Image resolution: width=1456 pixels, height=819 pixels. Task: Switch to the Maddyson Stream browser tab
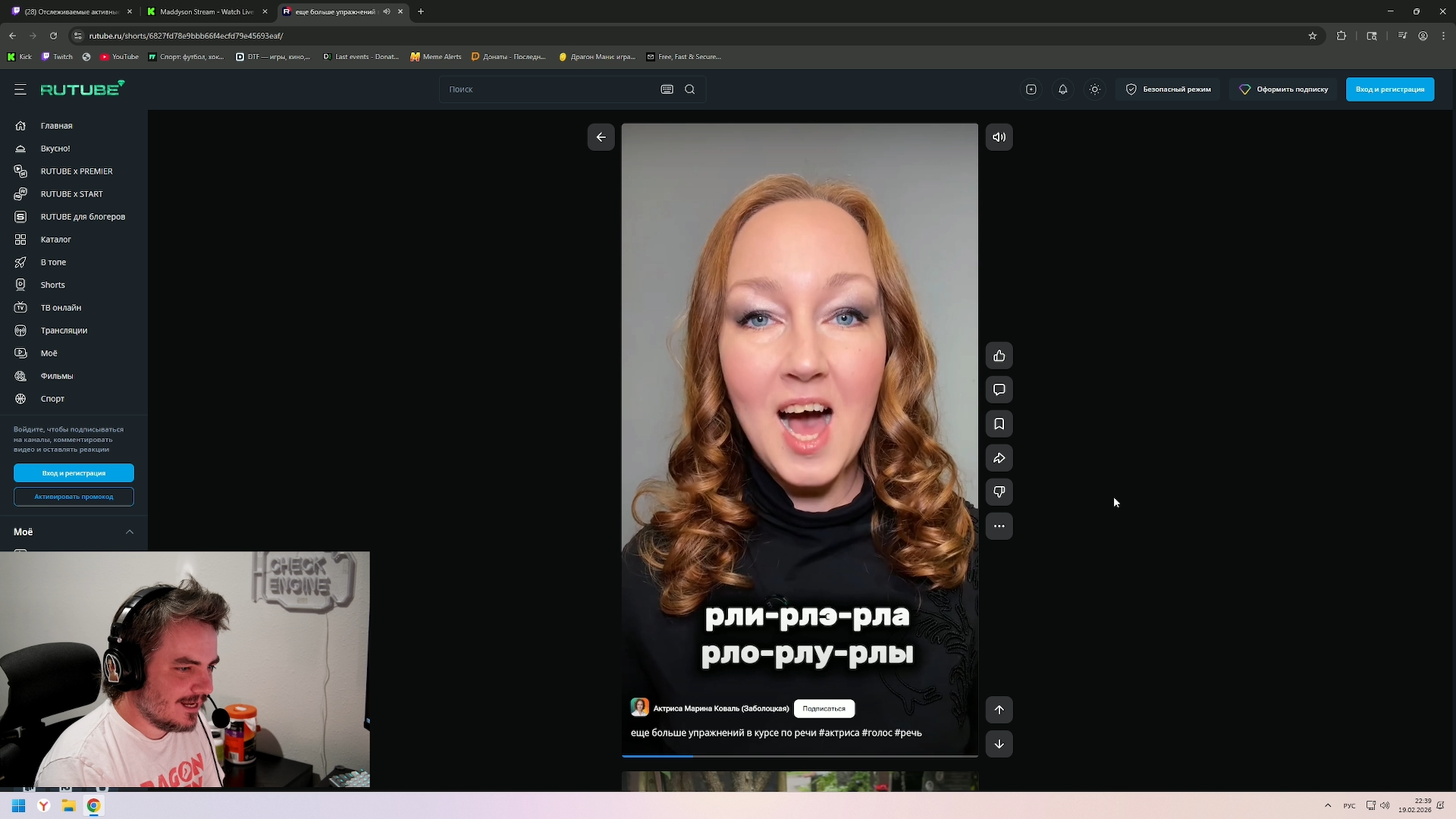click(206, 11)
